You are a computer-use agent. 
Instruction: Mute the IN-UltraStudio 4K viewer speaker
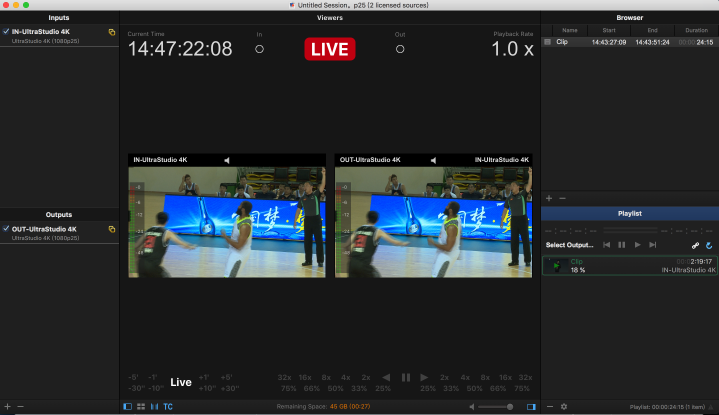coord(227,160)
